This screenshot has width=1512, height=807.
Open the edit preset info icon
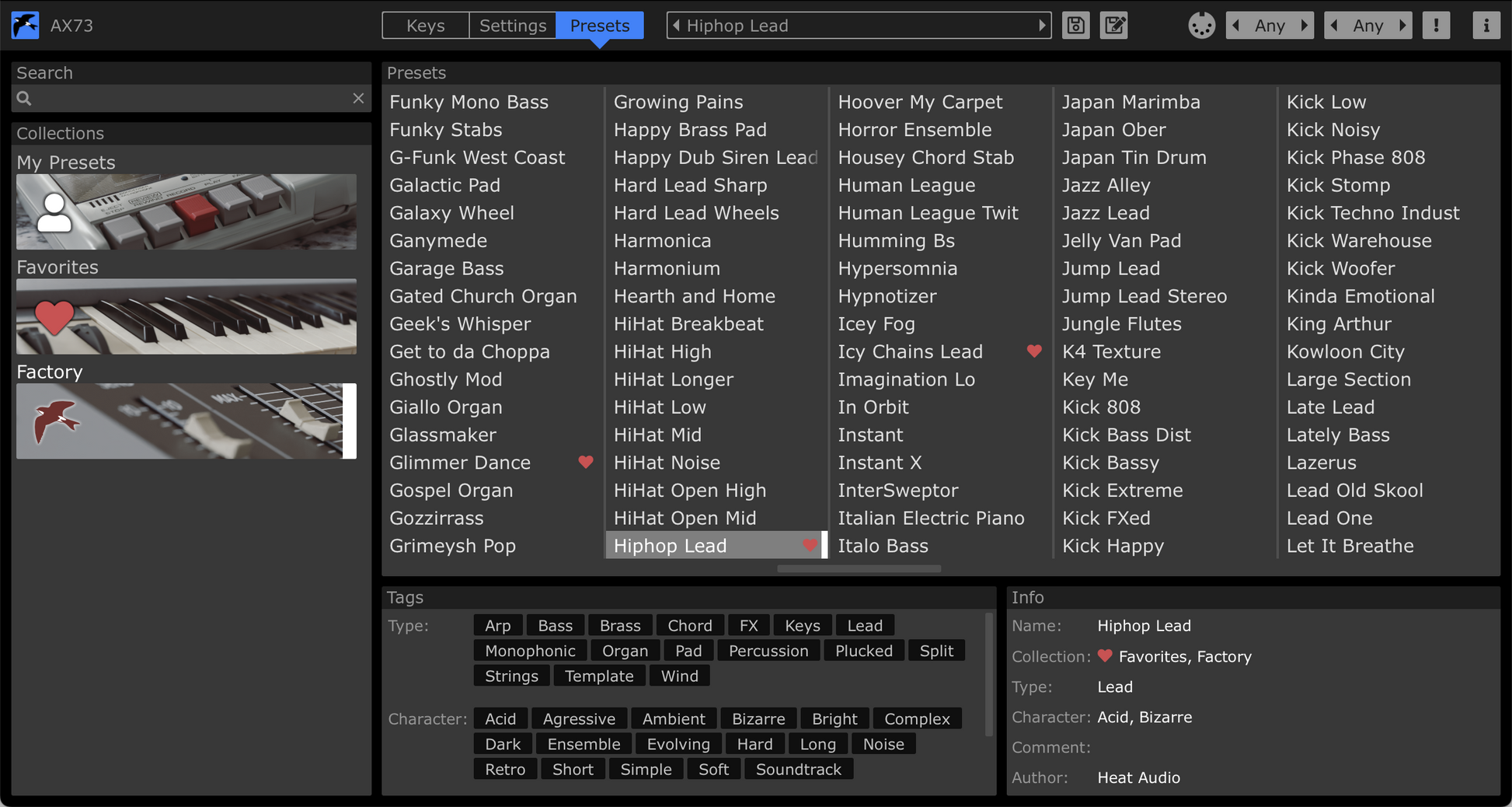point(1113,26)
